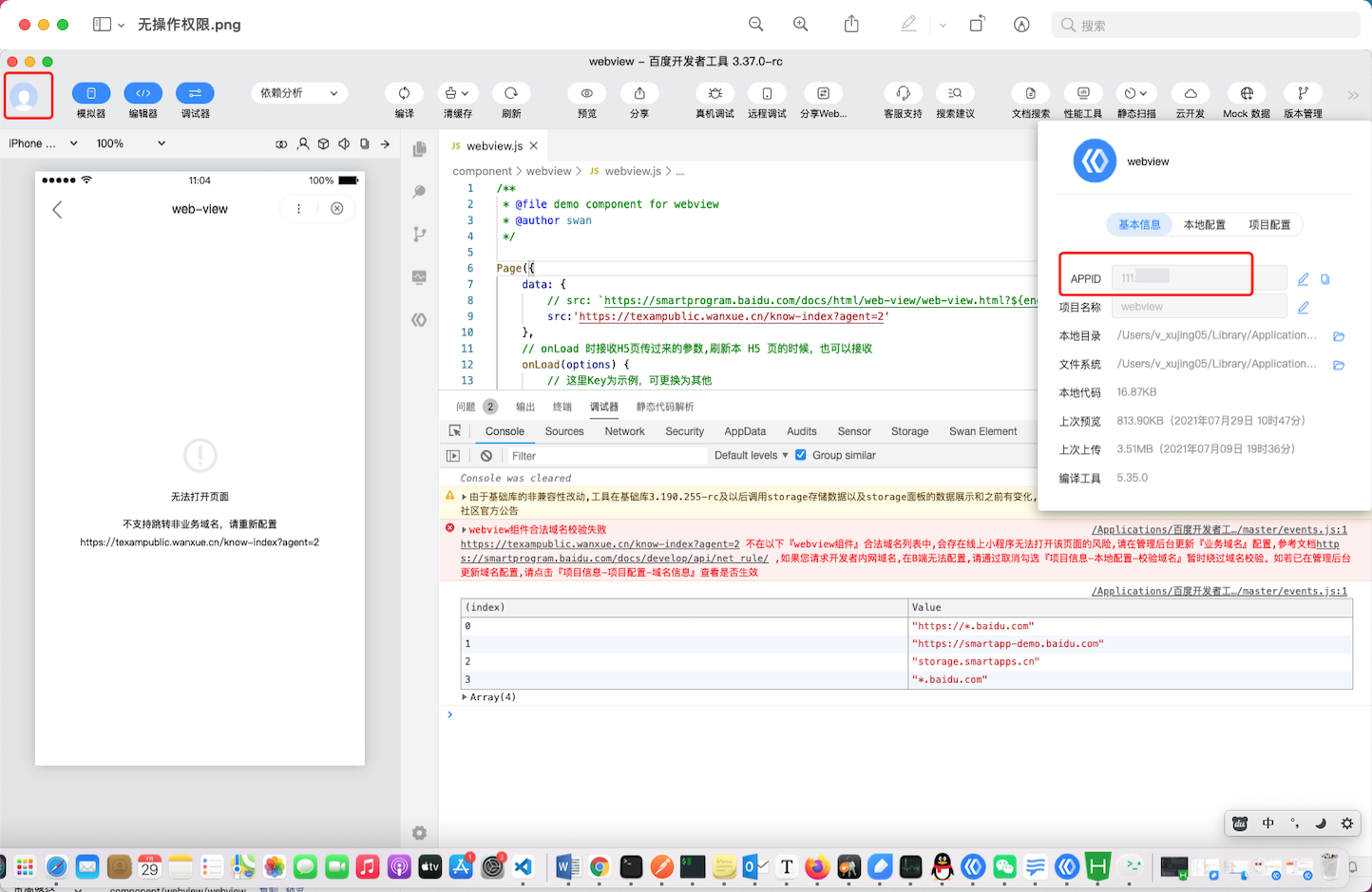Click the 编译 compile icon

coord(404,93)
